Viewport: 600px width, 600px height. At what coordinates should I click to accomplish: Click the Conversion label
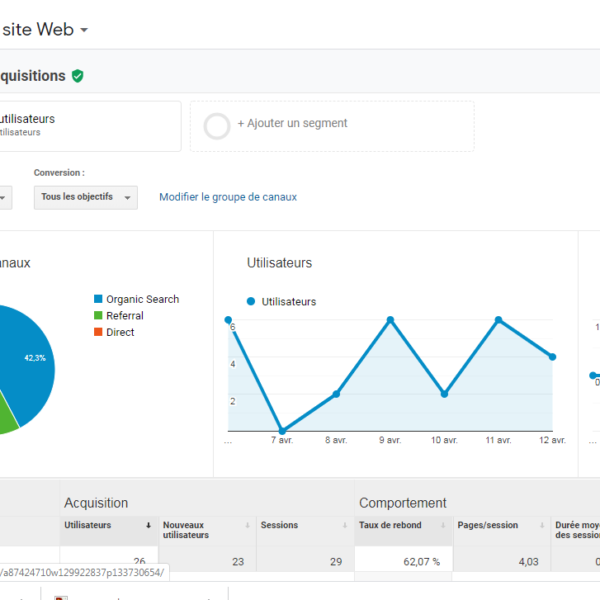[59, 173]
